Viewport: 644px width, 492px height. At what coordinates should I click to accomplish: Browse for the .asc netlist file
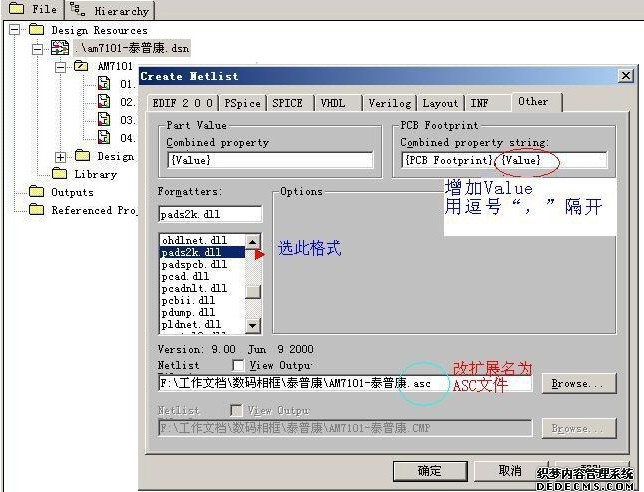(579, 383)
